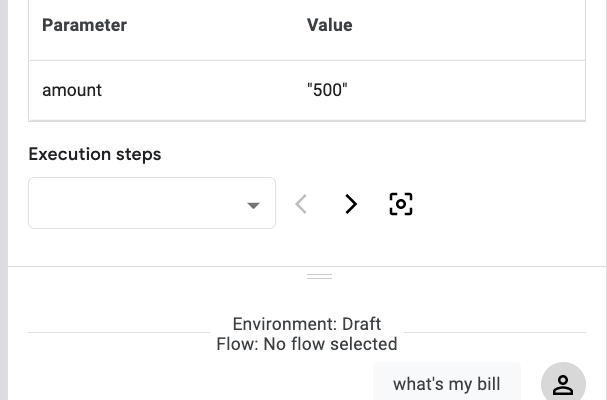
Task: Click the blank area right of the focus icon
Action: (x=500, y=204)
